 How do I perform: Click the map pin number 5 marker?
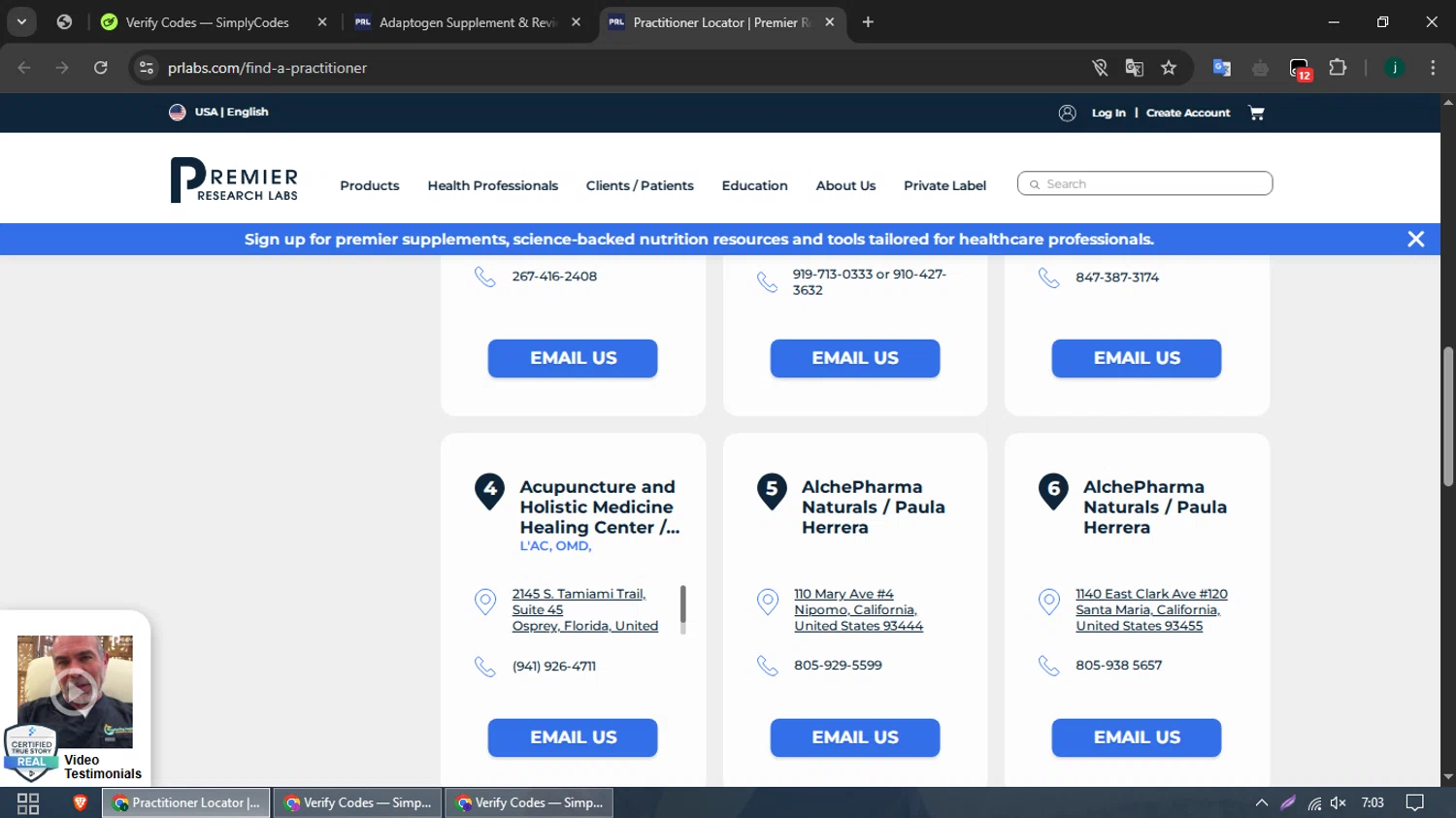(772, 490)
